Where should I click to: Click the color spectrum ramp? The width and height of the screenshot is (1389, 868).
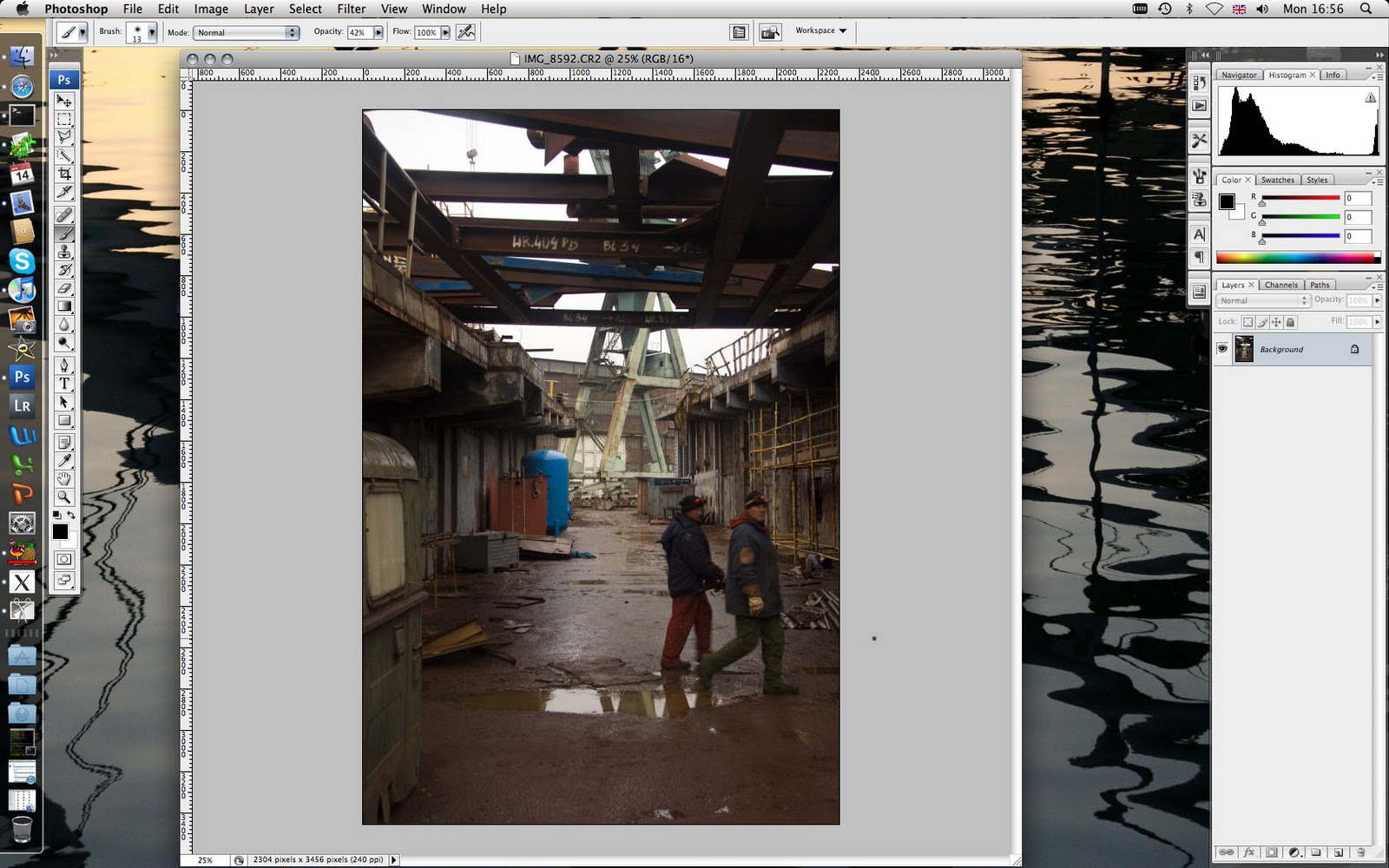pos(1297,257)
